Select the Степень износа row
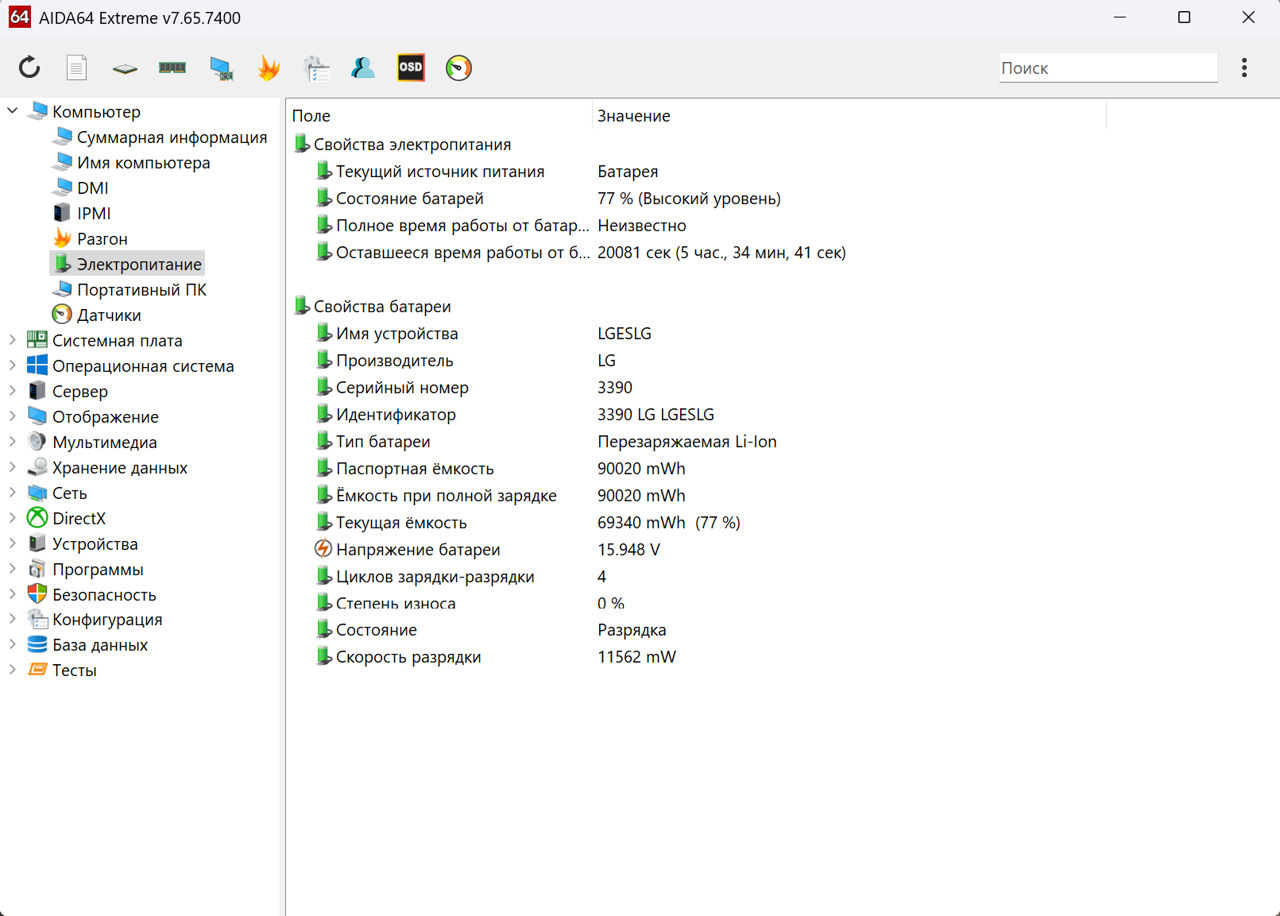 point(396,603)
